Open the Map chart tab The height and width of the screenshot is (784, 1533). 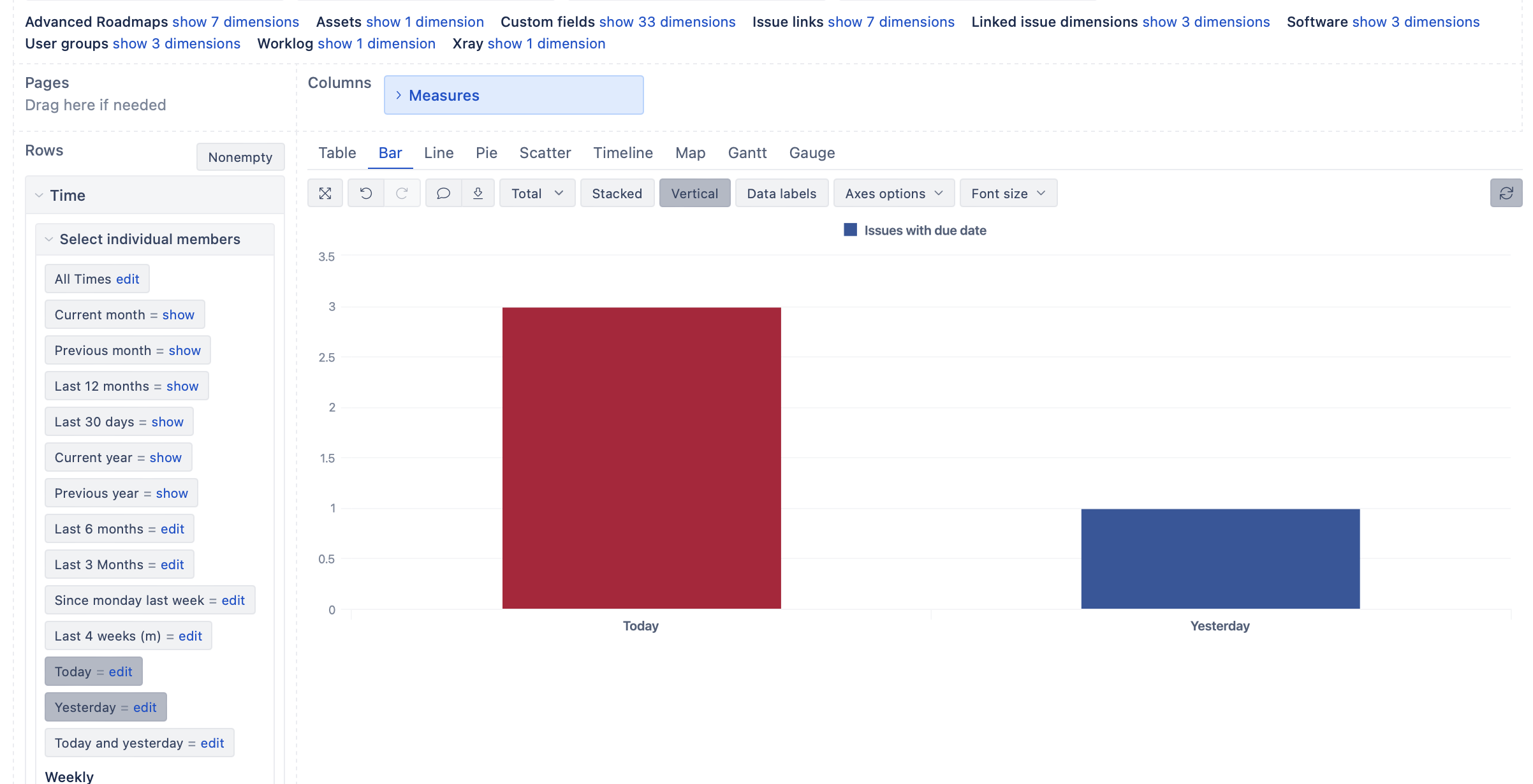tap(690, 153)
